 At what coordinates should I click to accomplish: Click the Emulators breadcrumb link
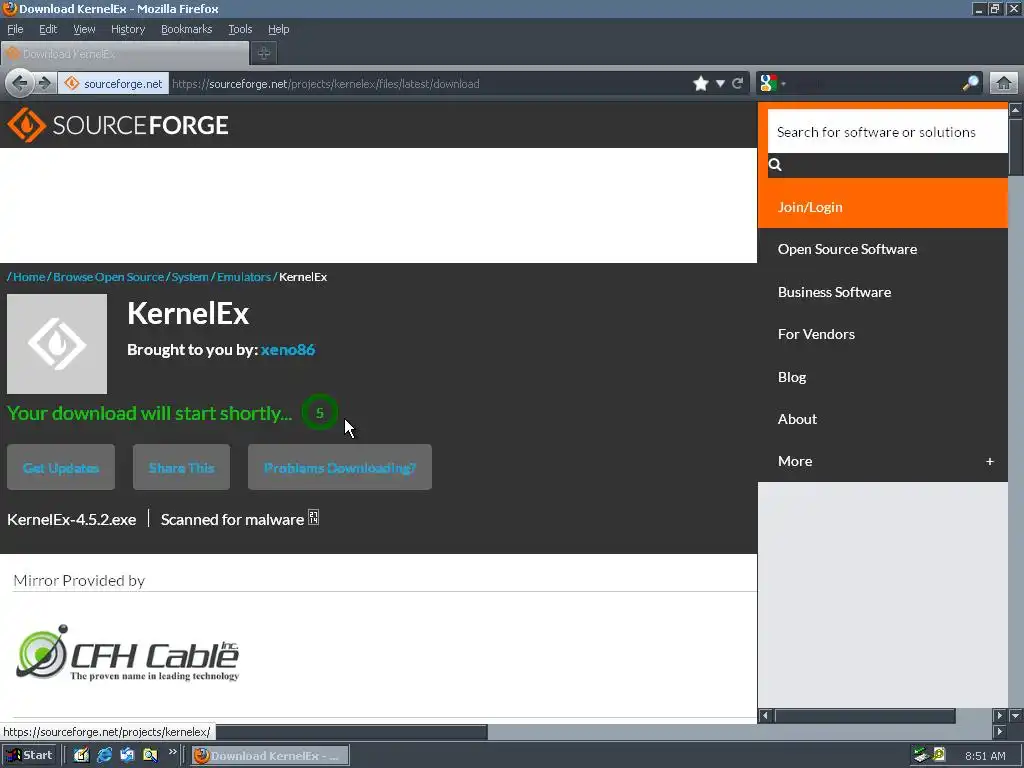tap(244, 277)
